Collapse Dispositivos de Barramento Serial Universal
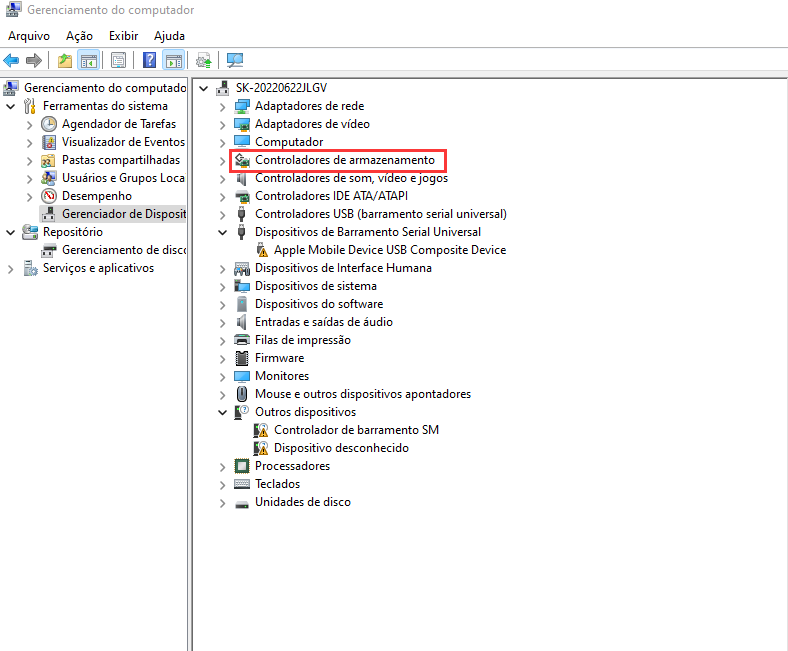788x651 pixels. [x=223, y=233]
